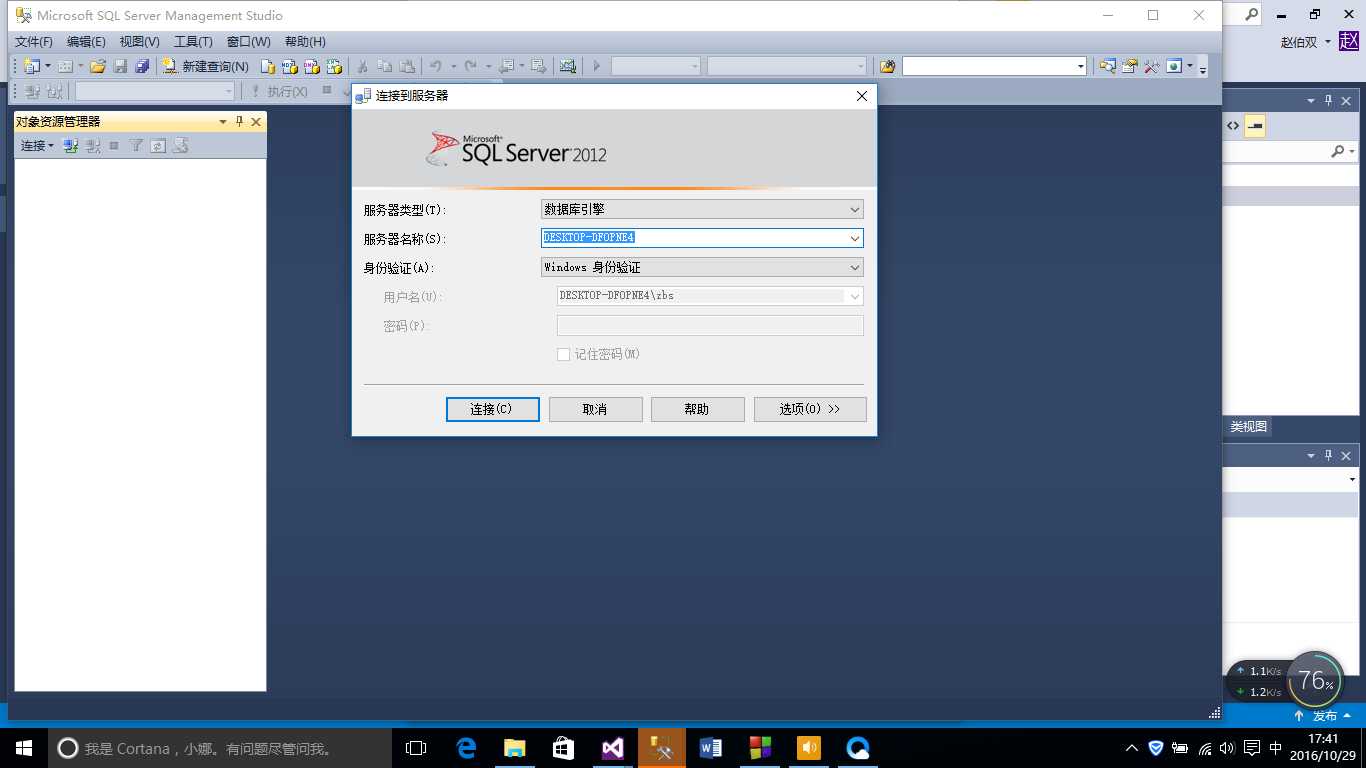Viewport: 1366px width, 768px height.
Task: Open the 编辑(E) menu
Action: 86,42
